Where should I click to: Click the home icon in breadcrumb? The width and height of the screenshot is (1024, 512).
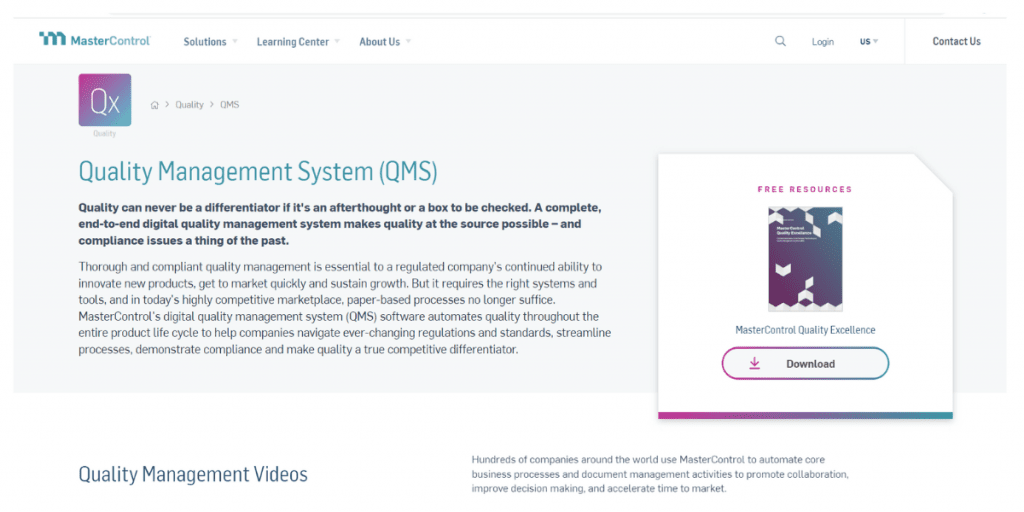click(155, 105)
